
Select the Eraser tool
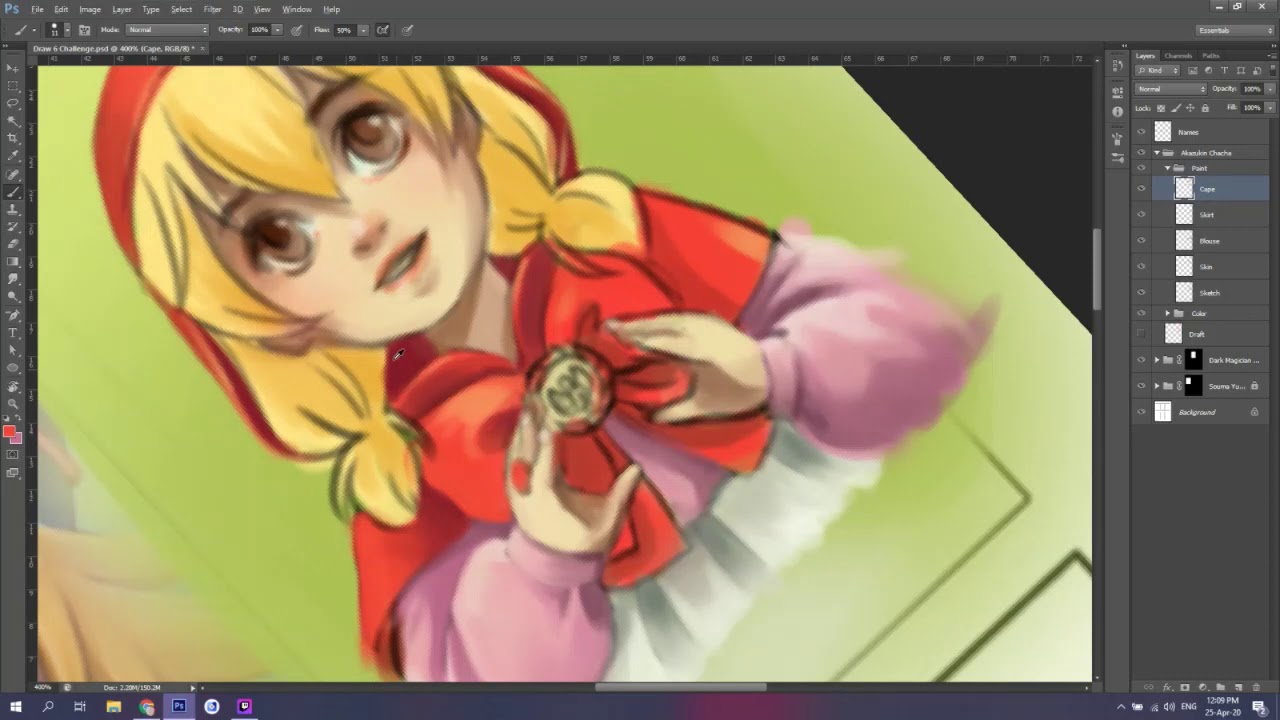tap(13, 244)
